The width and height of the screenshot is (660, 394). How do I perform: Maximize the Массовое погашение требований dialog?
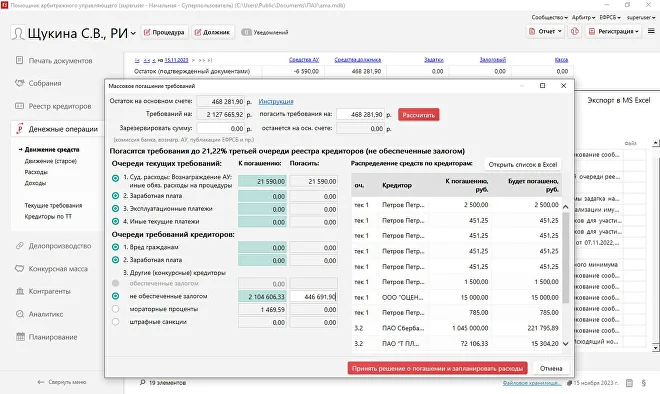coord(543,85)
